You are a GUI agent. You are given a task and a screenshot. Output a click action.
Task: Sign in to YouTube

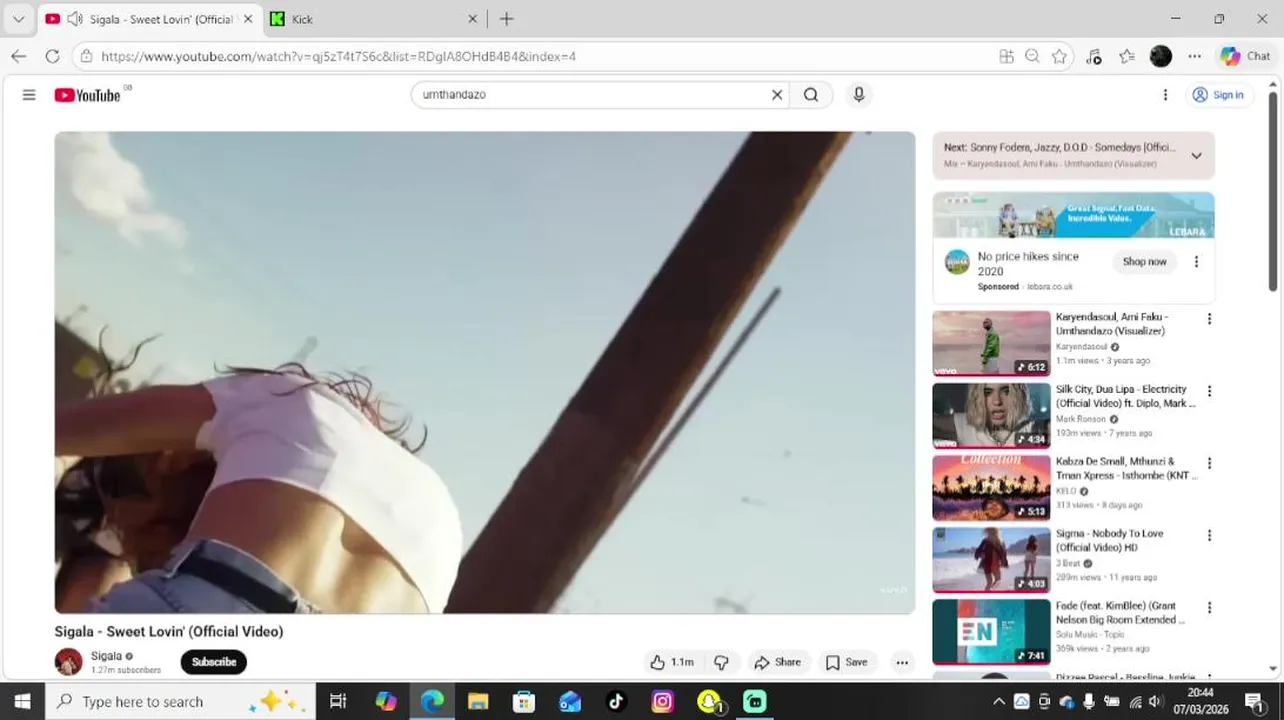(x=1218, y=95)
